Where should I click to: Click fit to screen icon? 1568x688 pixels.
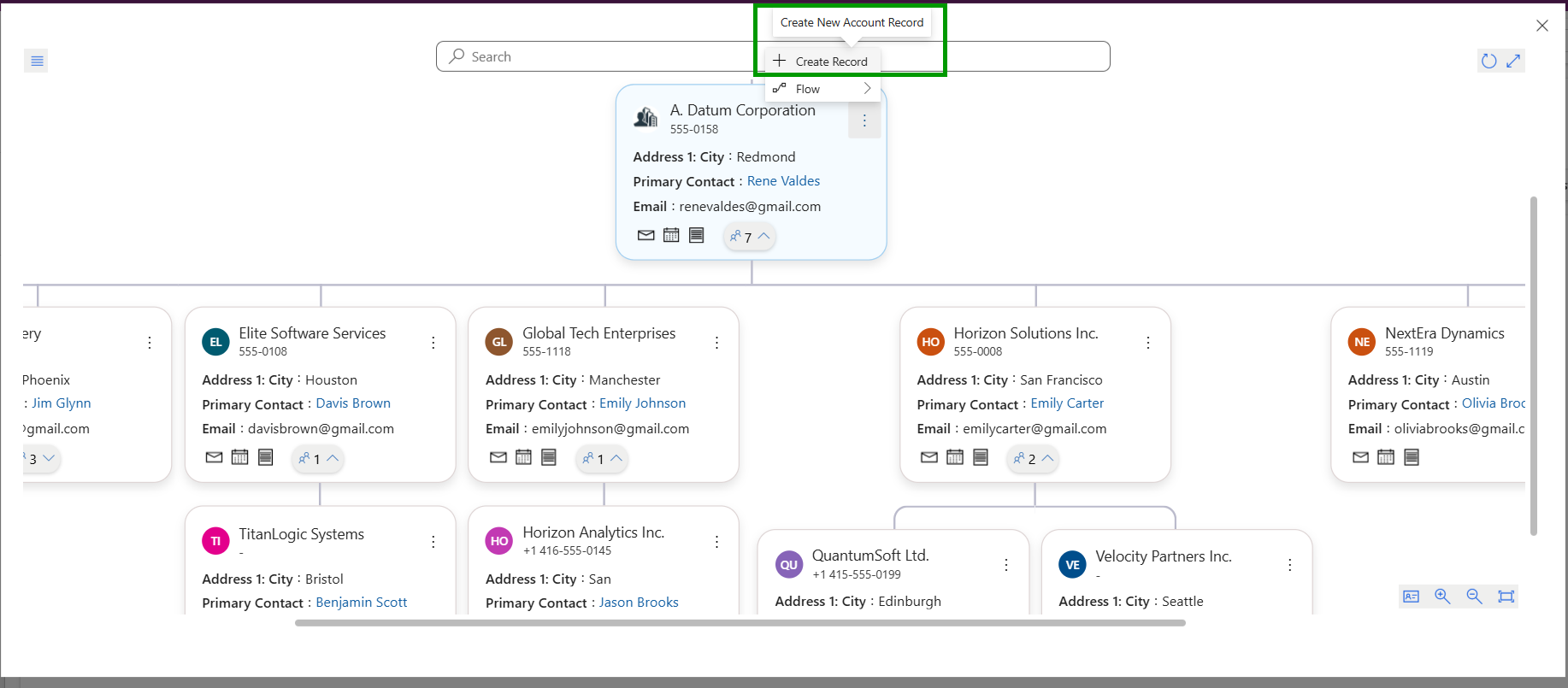1506,597
